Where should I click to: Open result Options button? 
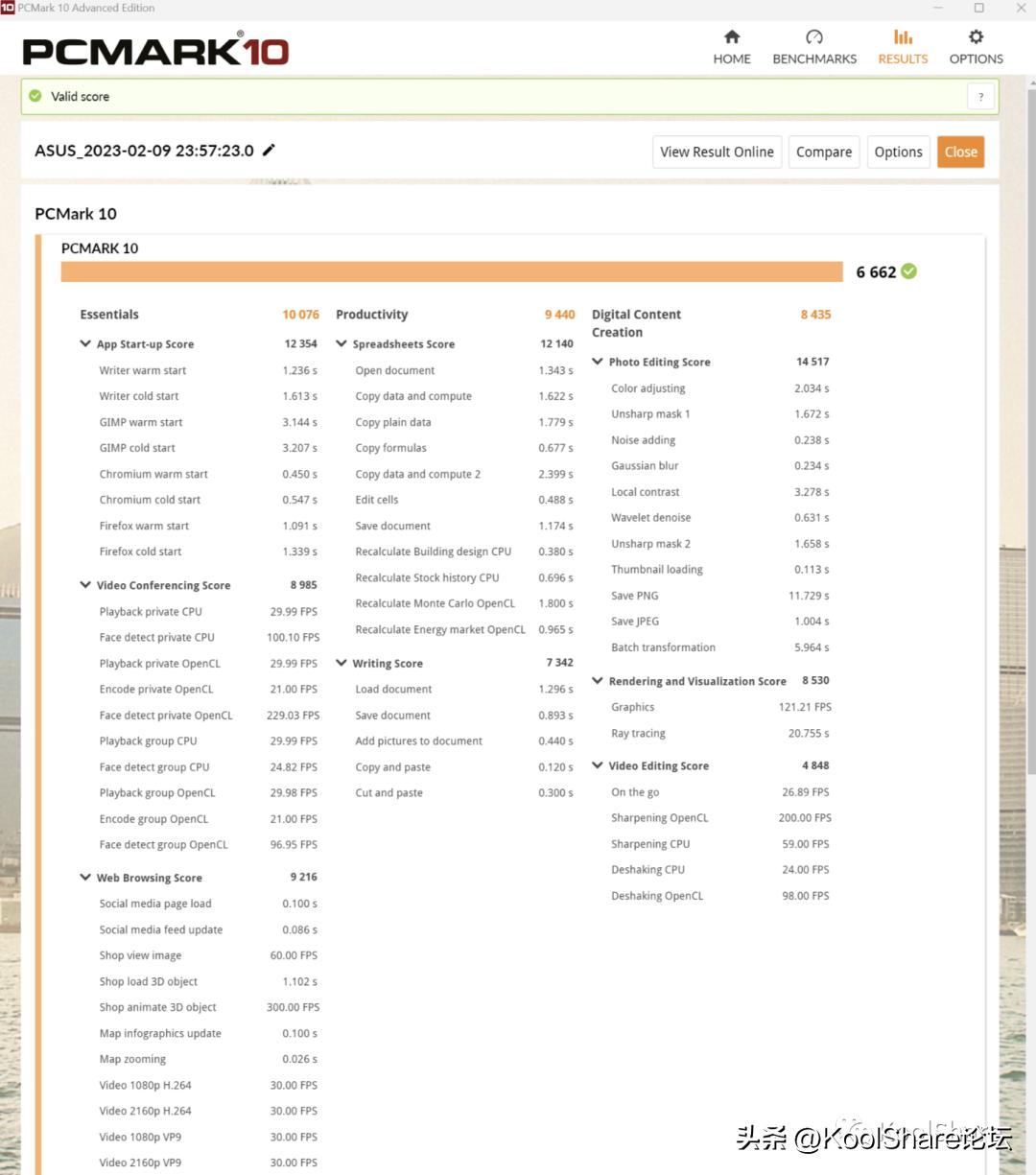click(x=898, y=152)
